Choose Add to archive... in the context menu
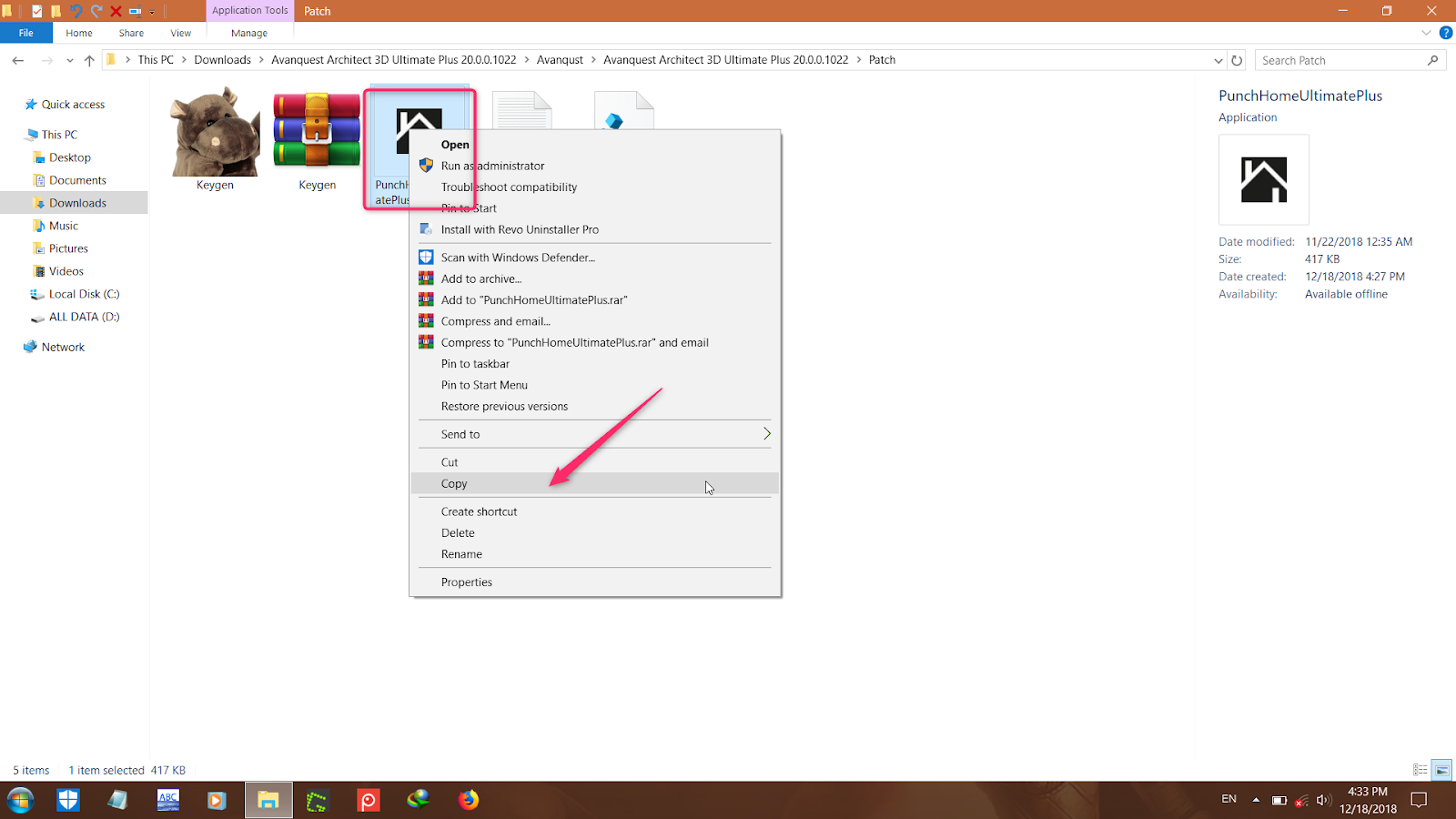 tap(595, 278)
